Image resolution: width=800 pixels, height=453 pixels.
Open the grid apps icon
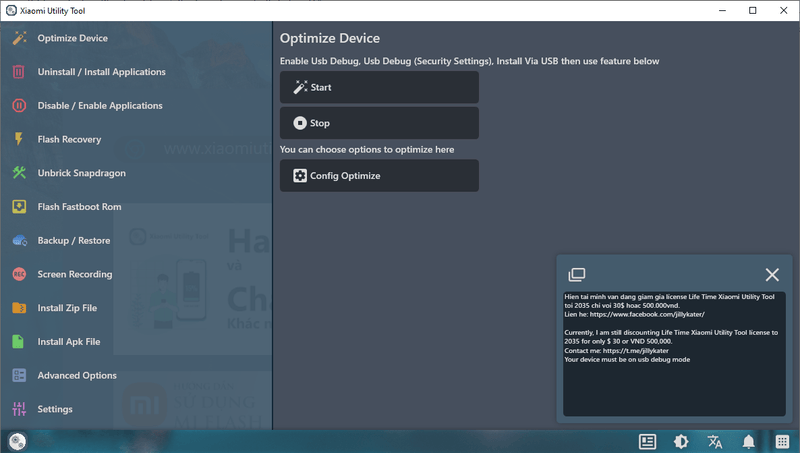point(782,441)
